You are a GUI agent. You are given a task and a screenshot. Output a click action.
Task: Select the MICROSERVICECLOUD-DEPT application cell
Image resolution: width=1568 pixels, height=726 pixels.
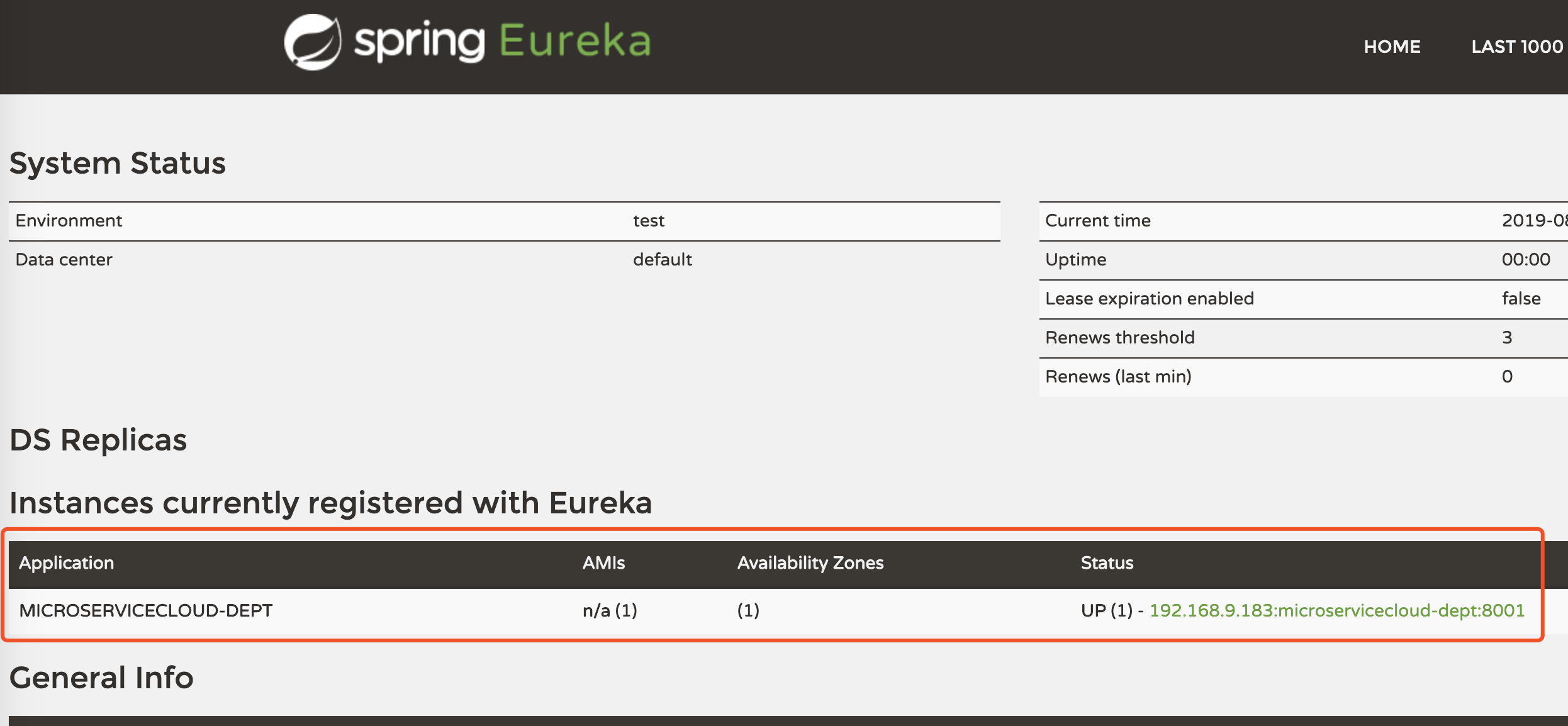[x=146, y=610]
